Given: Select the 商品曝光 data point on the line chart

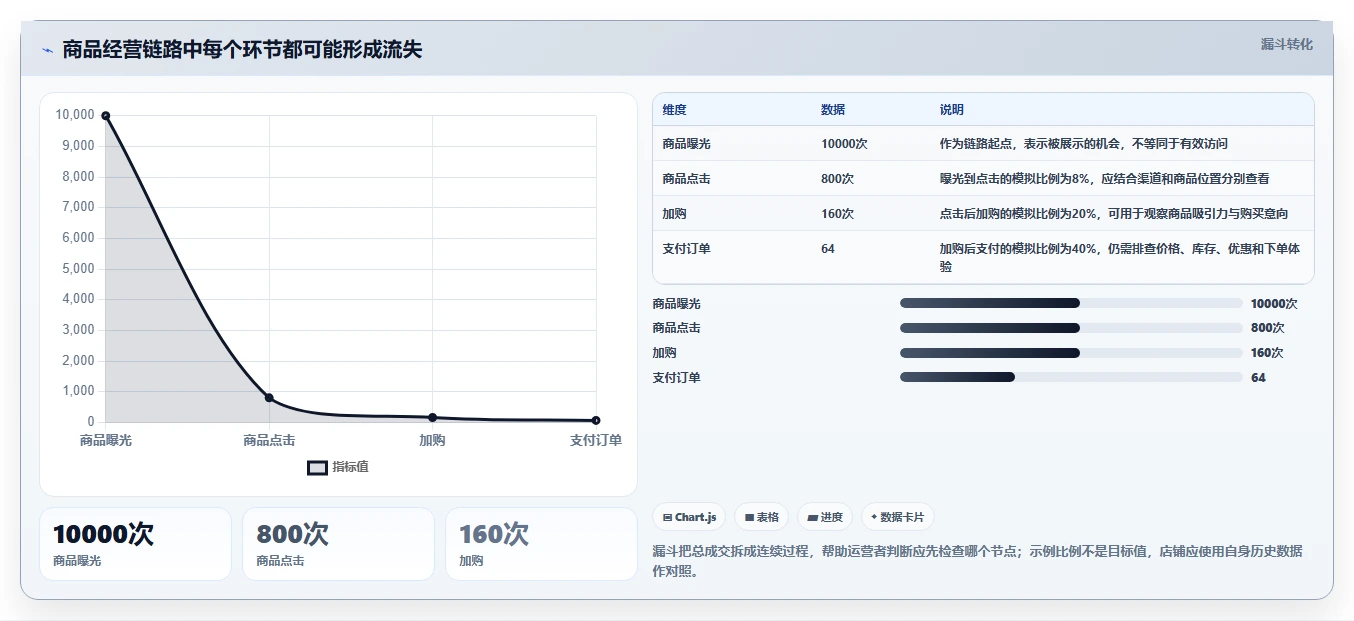Looking at the screenshot, I should click(105, 116).
